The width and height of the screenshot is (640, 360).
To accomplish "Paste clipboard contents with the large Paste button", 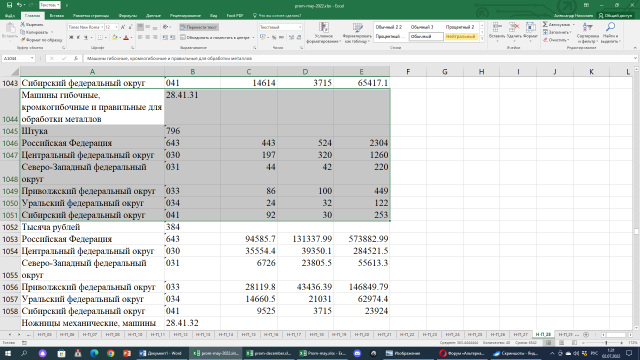I will [10, 31].
